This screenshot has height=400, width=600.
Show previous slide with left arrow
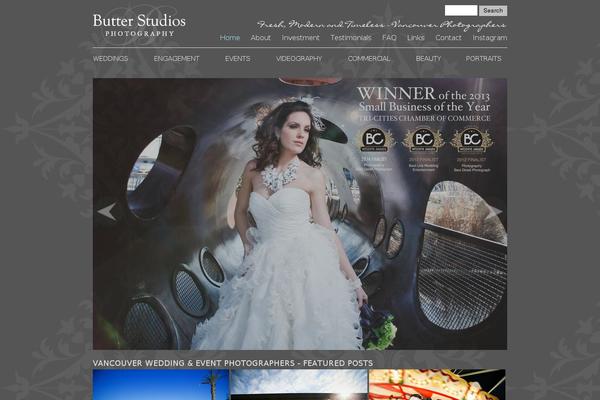point(107,212)
